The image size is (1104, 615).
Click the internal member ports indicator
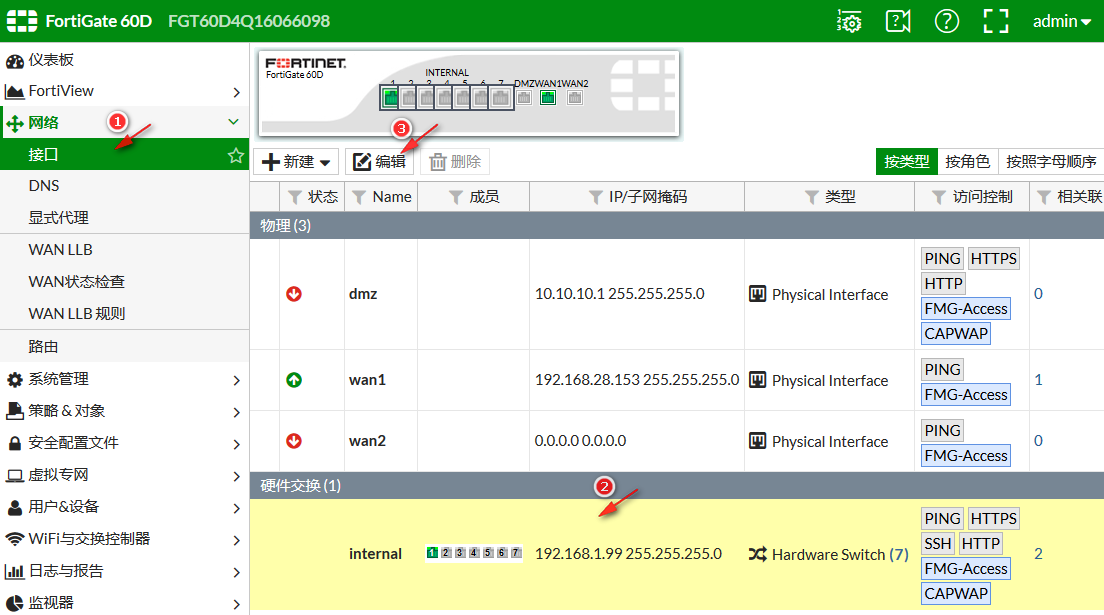pyautogui.click(x=474, y=553)
